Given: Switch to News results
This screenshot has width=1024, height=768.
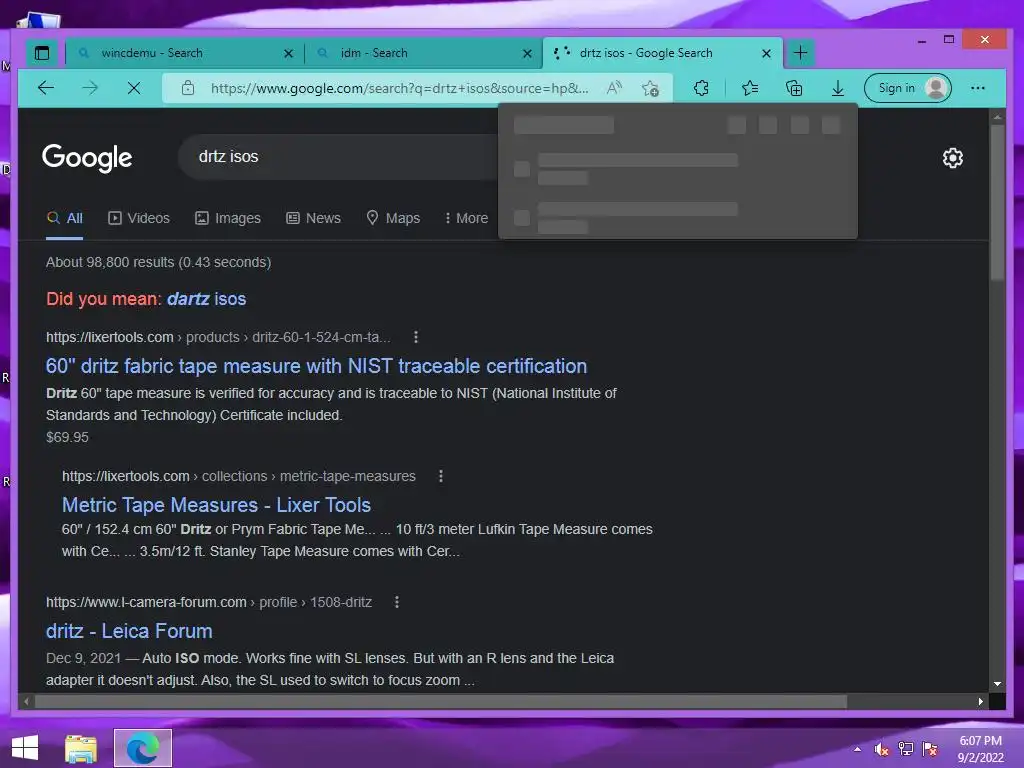Looking at the screenshot, I should coord(313,218).
